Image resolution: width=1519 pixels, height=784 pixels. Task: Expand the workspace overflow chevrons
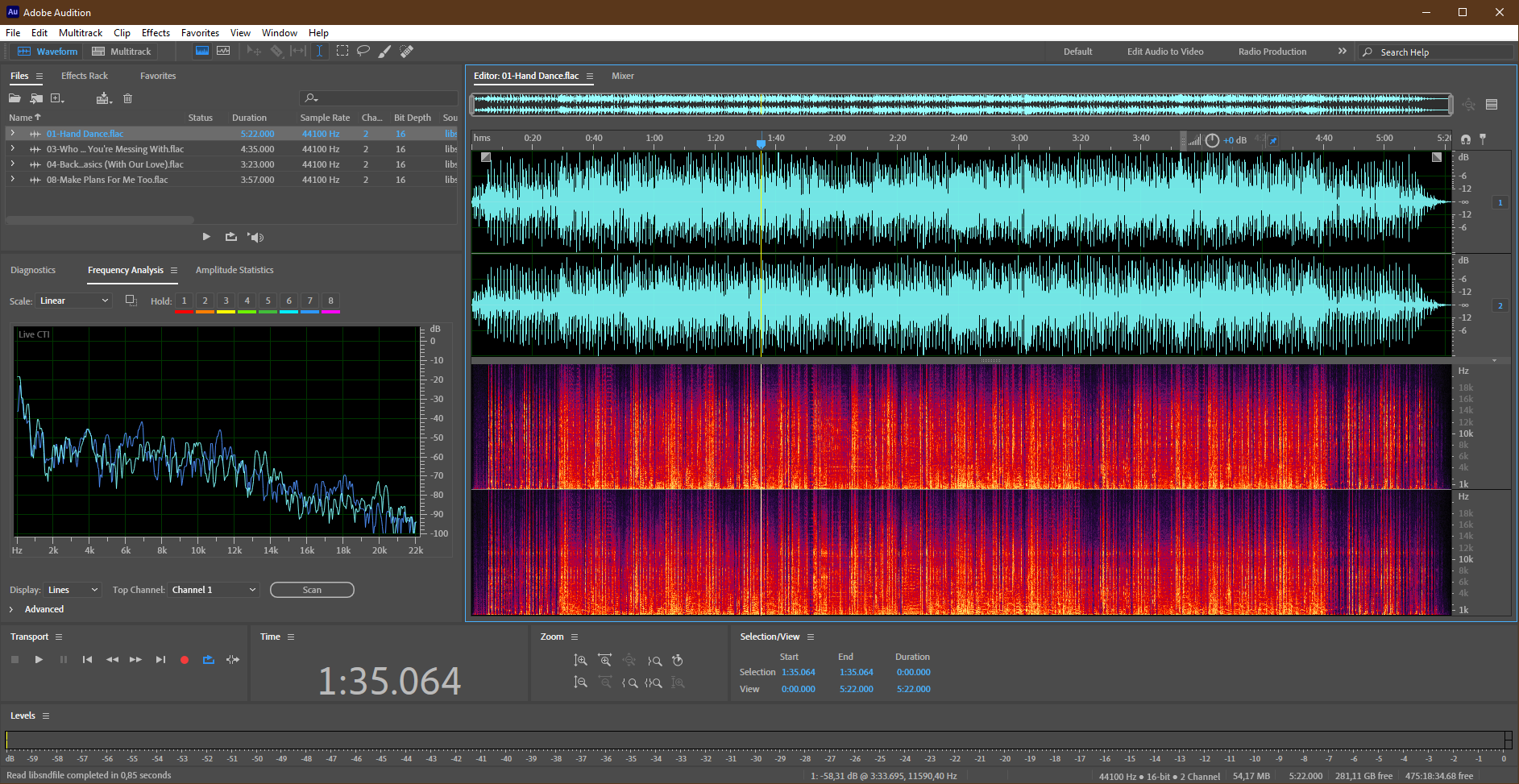point(1342,51)
